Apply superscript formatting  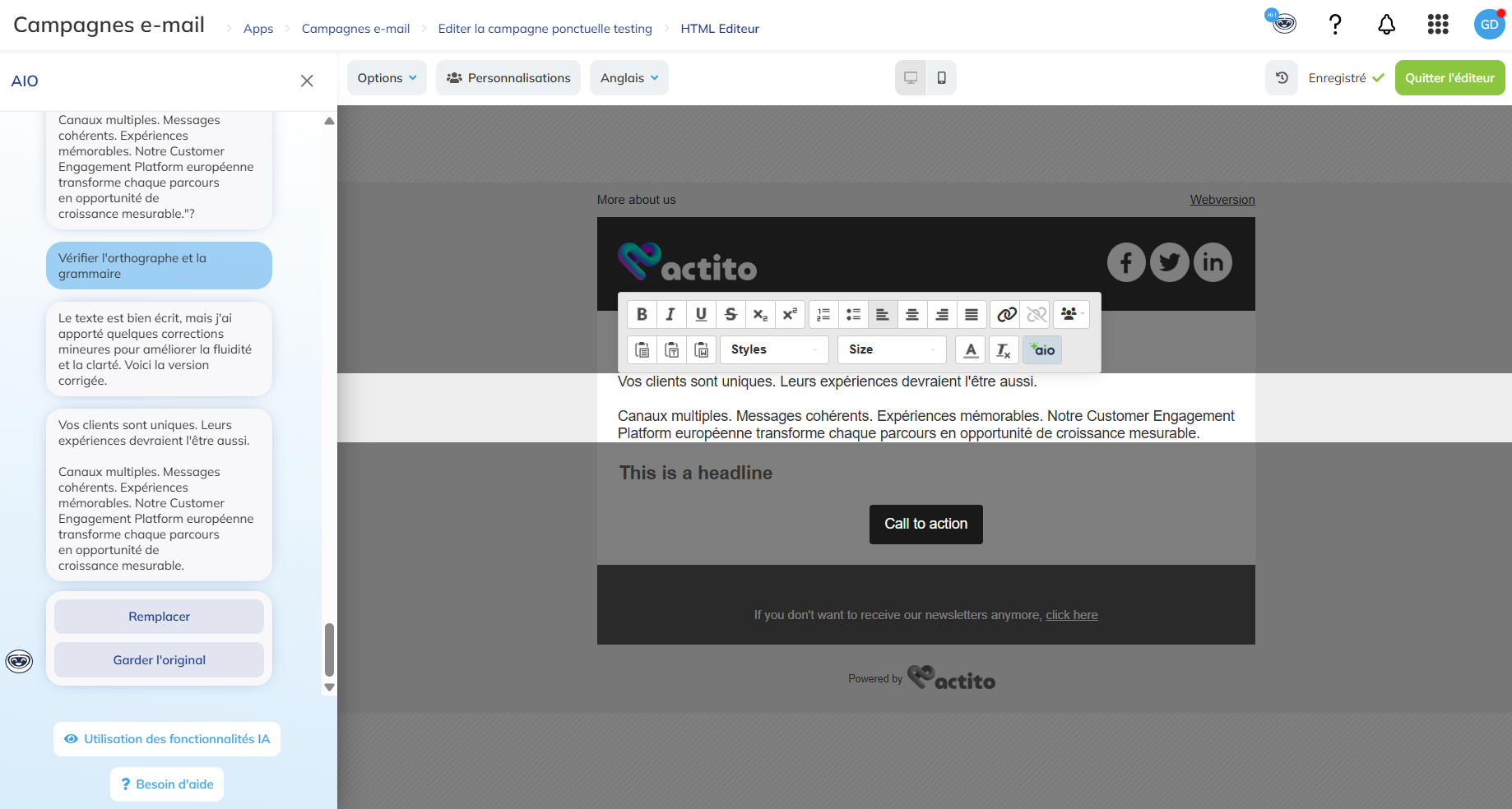click(790, 314)
